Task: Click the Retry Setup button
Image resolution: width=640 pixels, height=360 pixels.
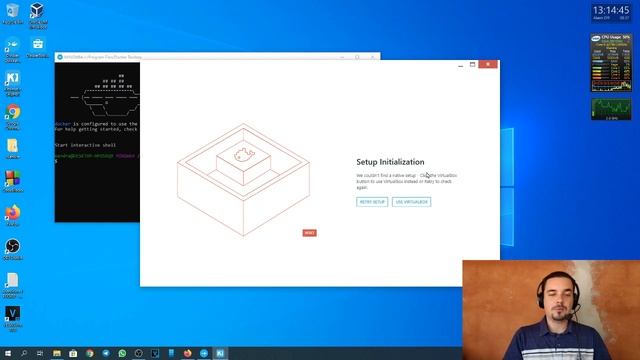Action: 372,202
